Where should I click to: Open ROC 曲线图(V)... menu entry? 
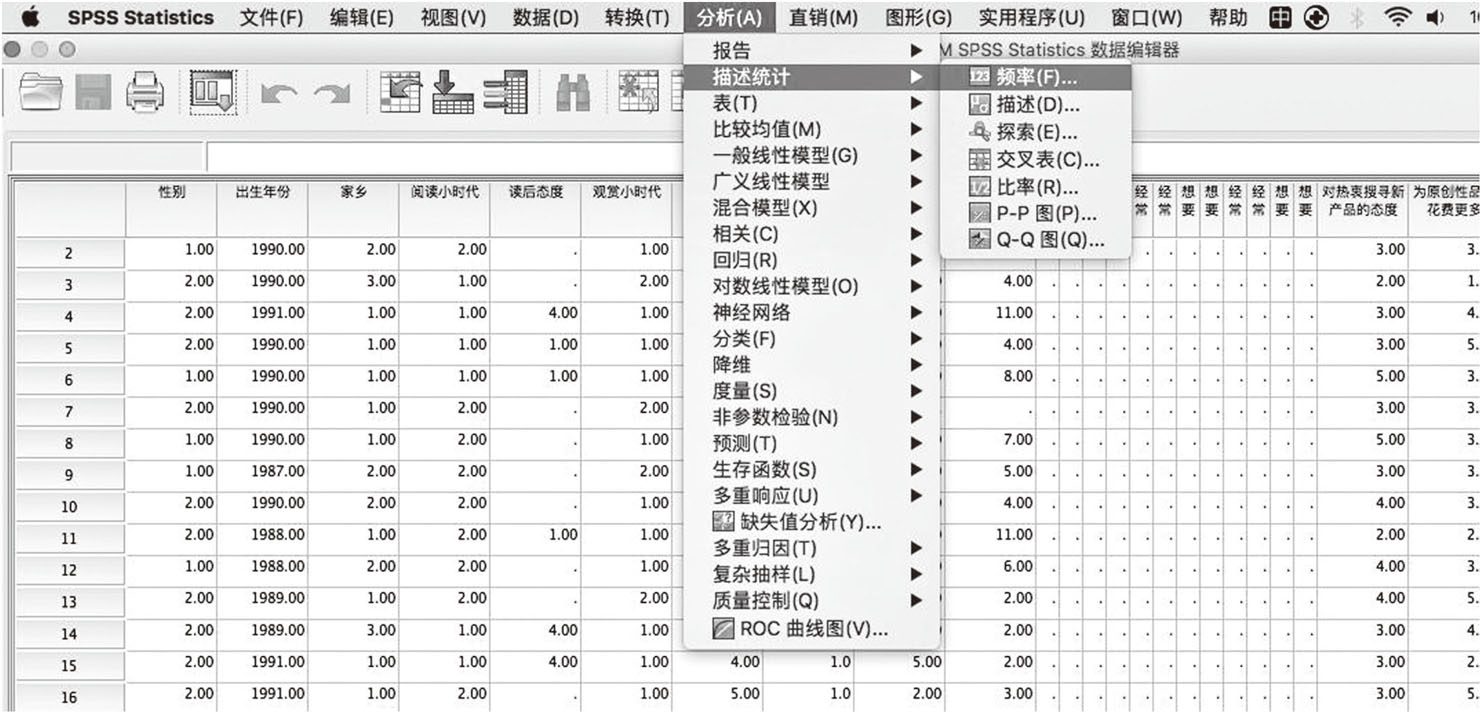point(811,627)
